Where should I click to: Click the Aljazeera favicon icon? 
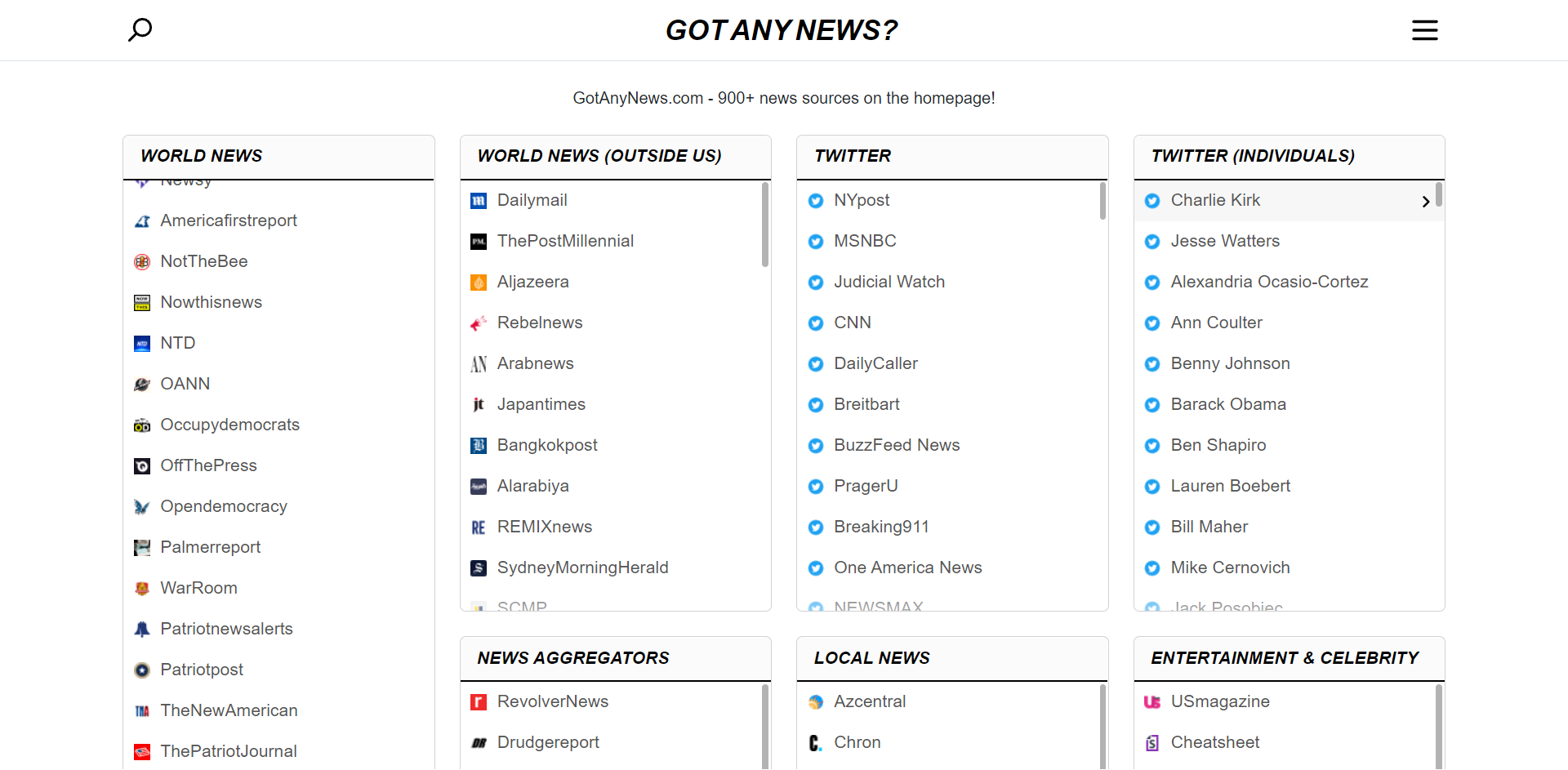tap(479, 283)
